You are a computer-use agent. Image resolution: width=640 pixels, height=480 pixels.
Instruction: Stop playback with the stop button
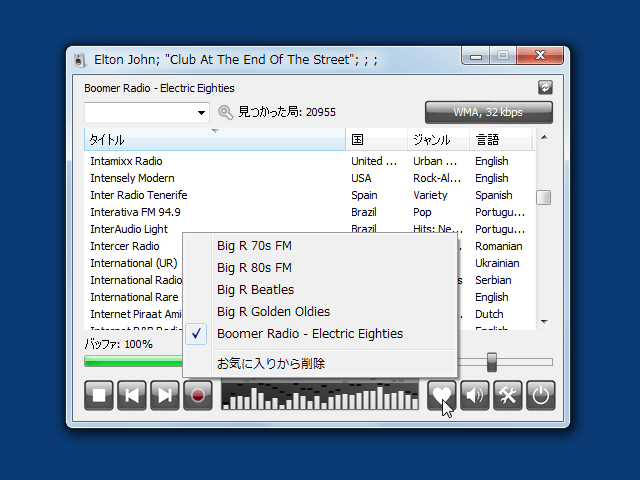coord(99,395)
